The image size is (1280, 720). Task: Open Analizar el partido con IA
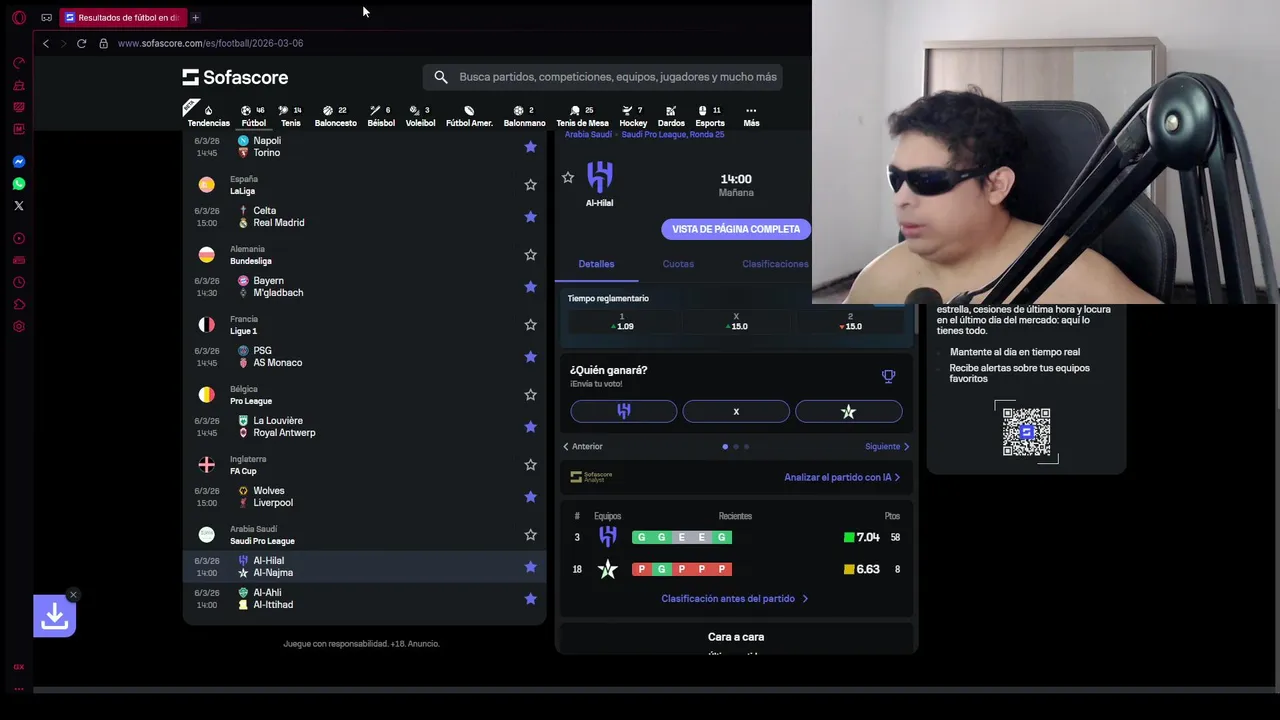842,477
